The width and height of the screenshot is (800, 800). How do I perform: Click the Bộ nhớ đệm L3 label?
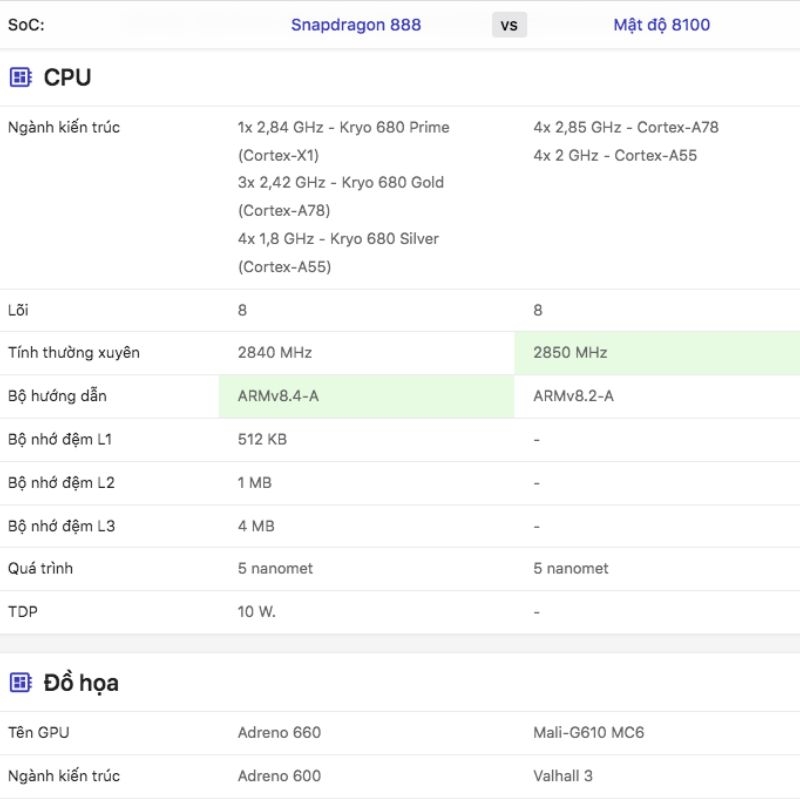[x=61, y=526]
